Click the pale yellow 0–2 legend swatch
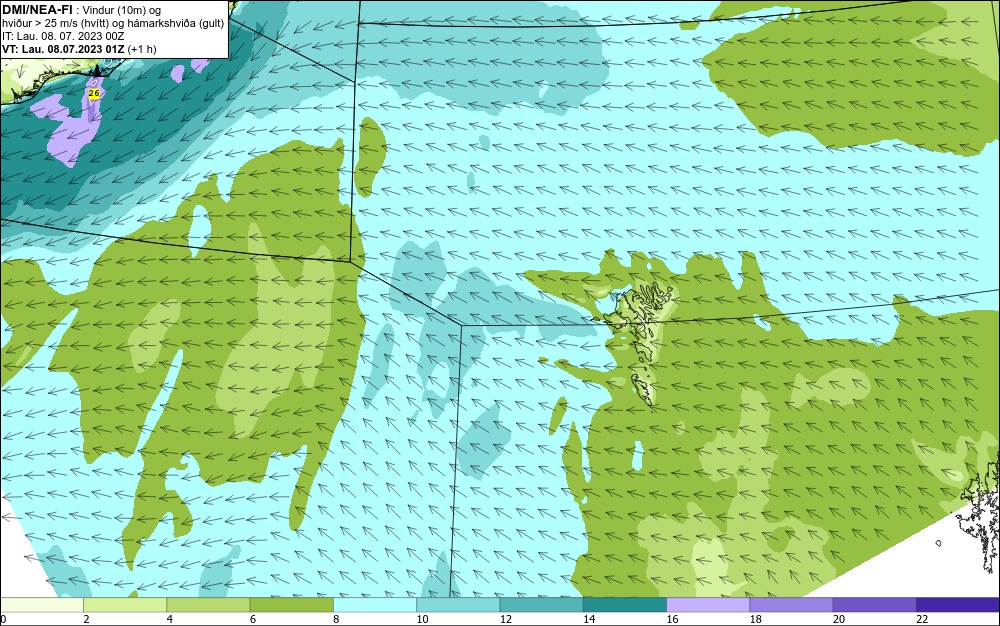 41,605
